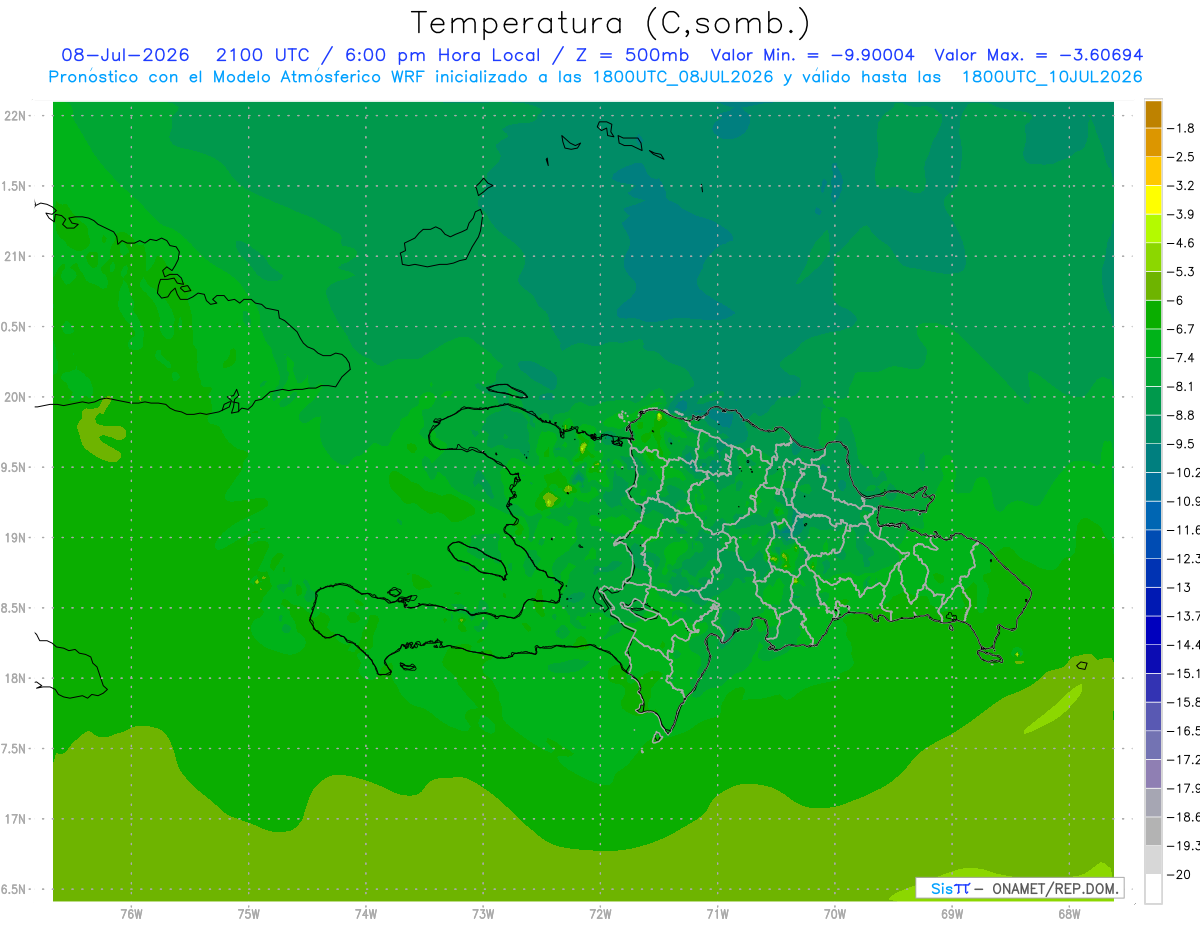Pick the dark orange swatch above -1.8
The height and width of the screenshot is (927, 1200).
(1153, 114)
